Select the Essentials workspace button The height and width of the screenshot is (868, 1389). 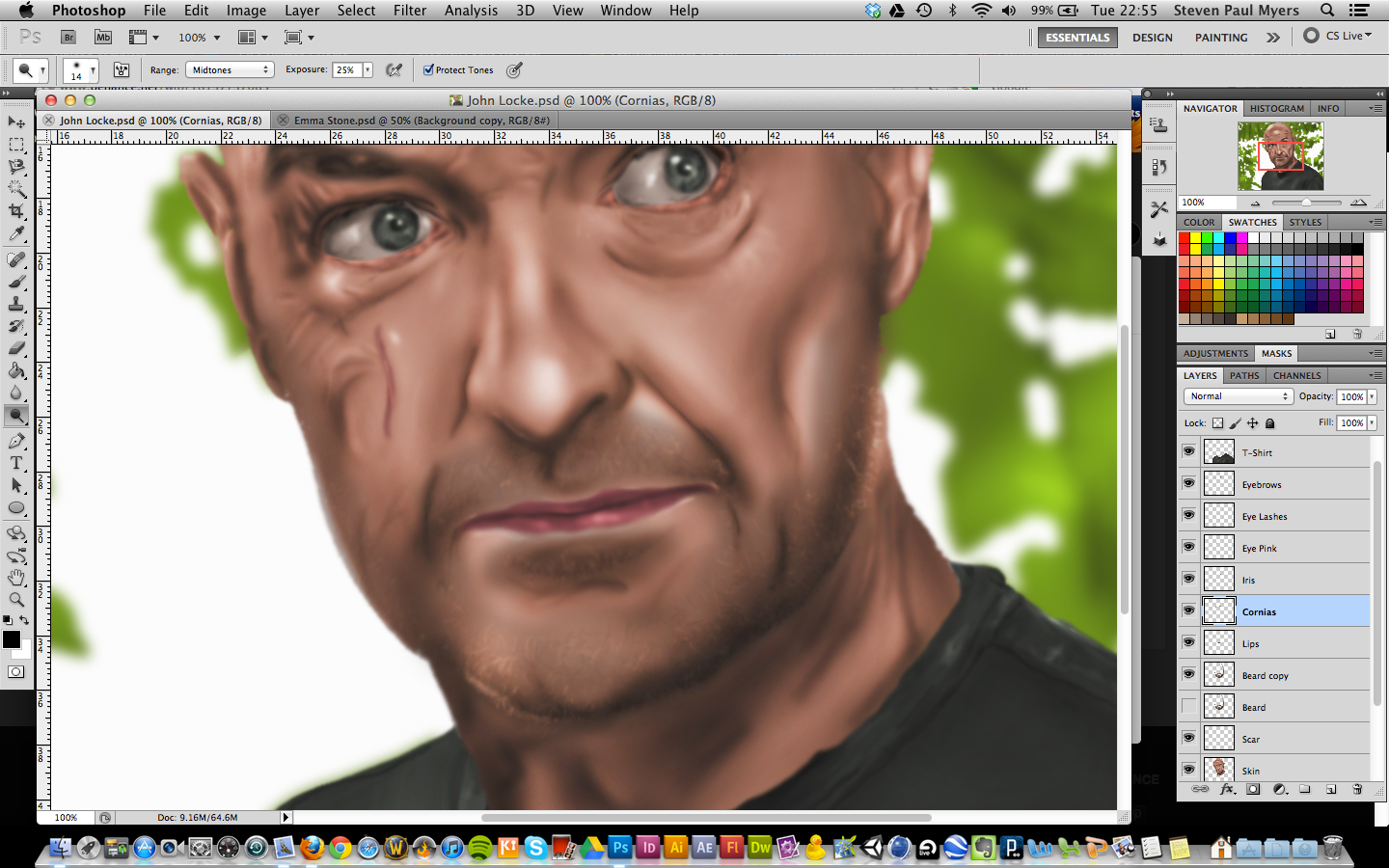click(1077, 38)
